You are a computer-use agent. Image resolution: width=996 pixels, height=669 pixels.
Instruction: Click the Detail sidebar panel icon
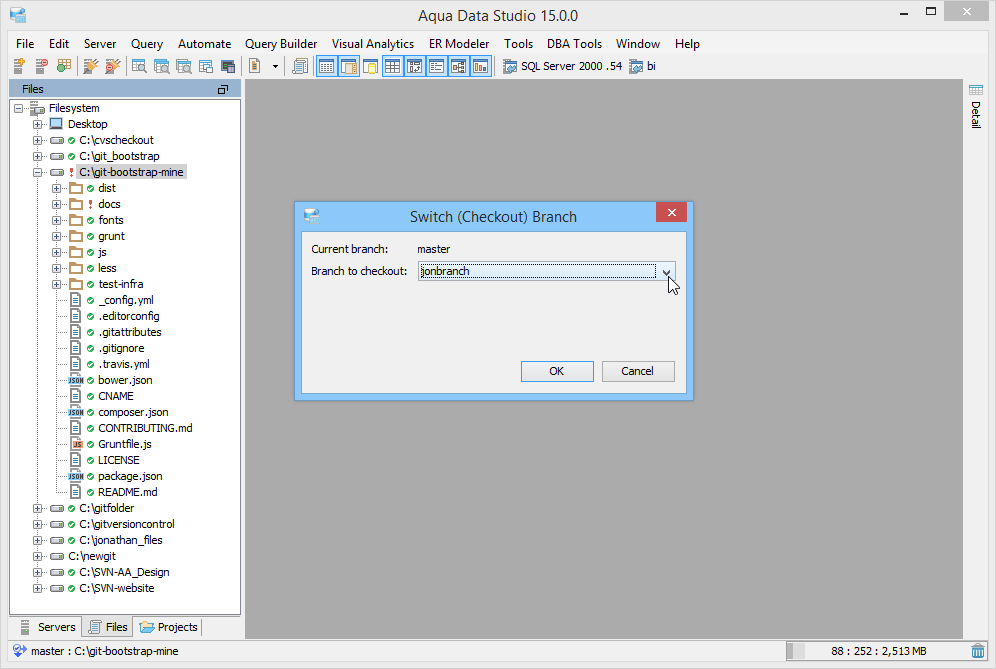976,90
